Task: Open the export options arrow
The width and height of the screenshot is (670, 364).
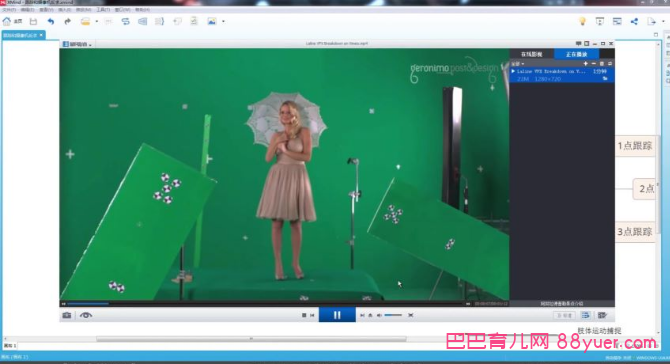Action: point(663,21)
